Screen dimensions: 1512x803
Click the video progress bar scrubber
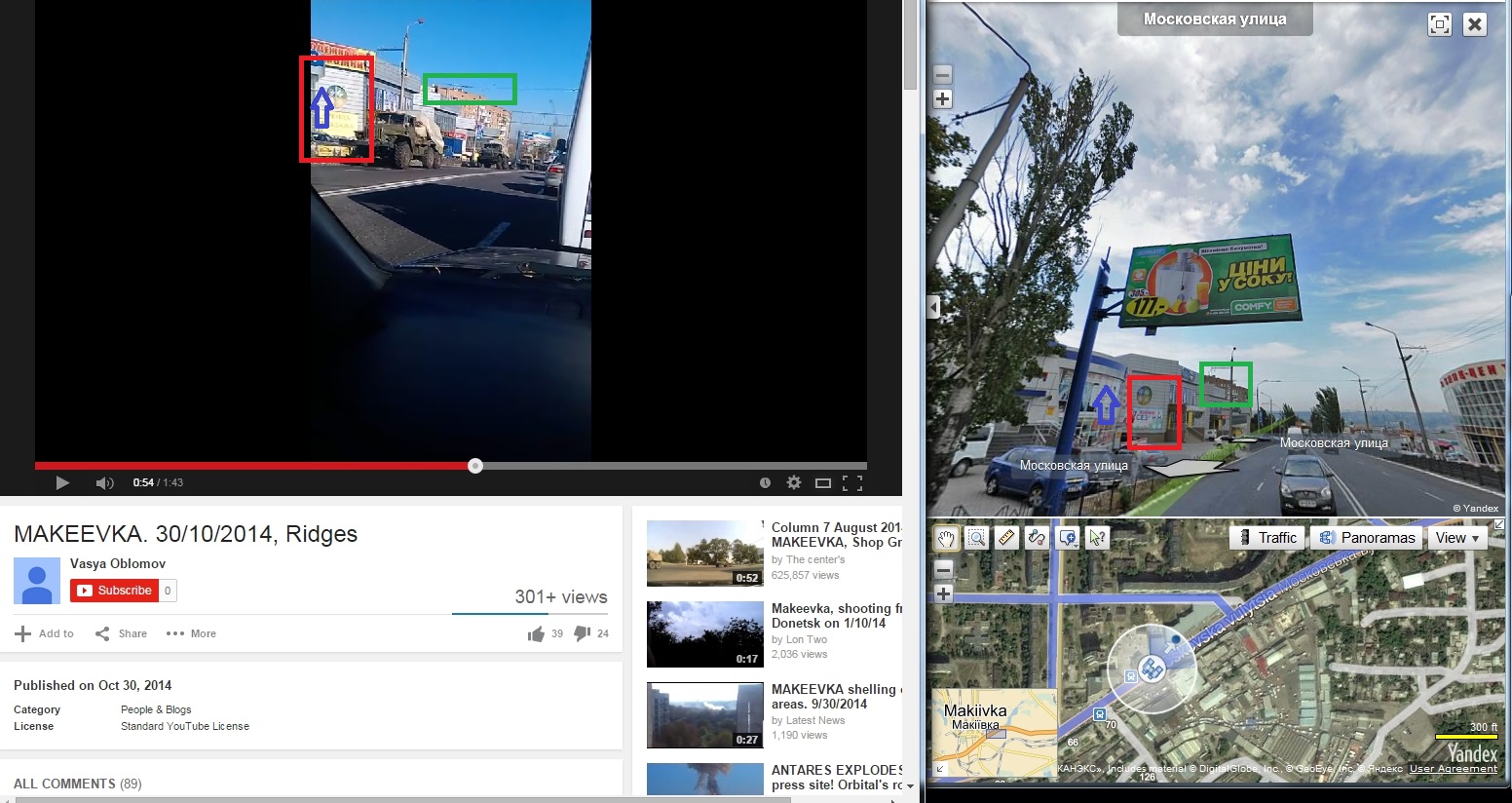(x=475, y=466)
